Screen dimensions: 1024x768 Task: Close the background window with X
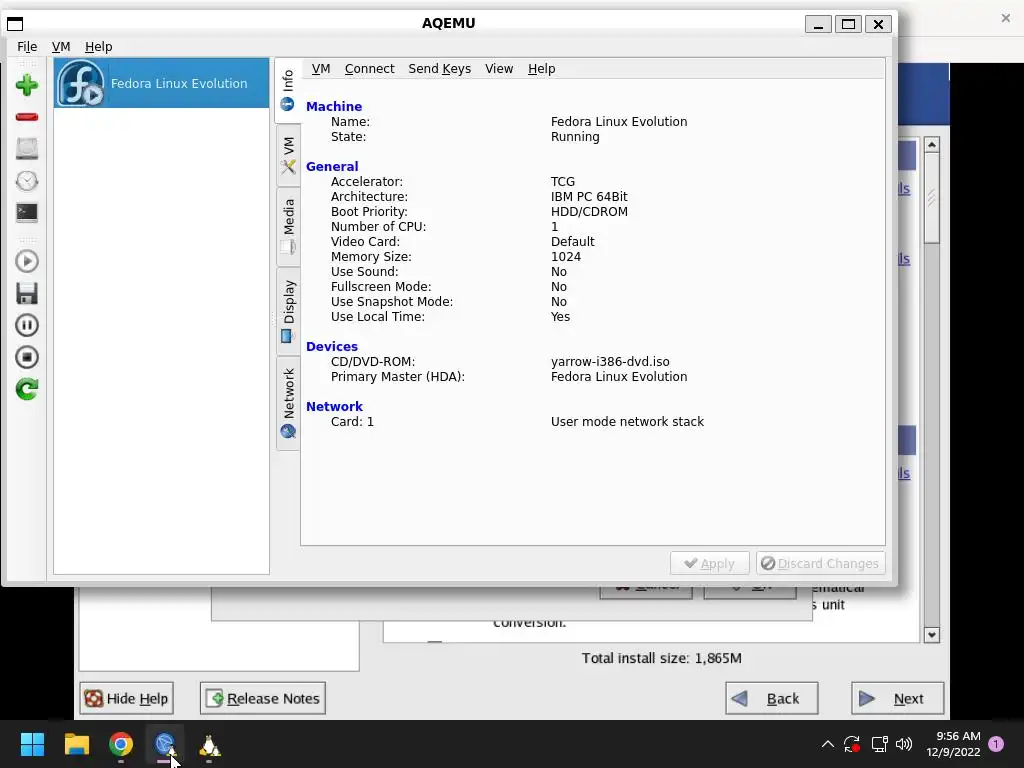(1006, 18)
